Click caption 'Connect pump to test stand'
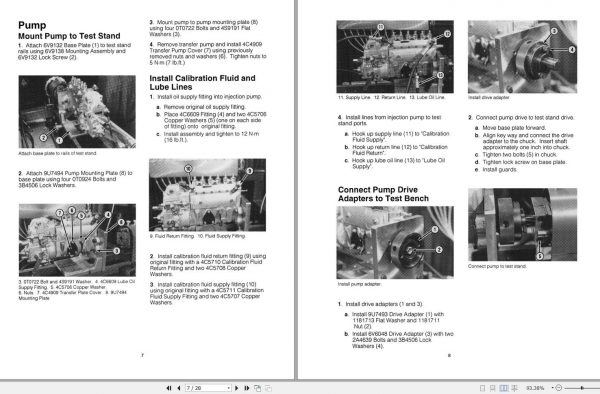 pyautogui.click(x=497, y=266)
